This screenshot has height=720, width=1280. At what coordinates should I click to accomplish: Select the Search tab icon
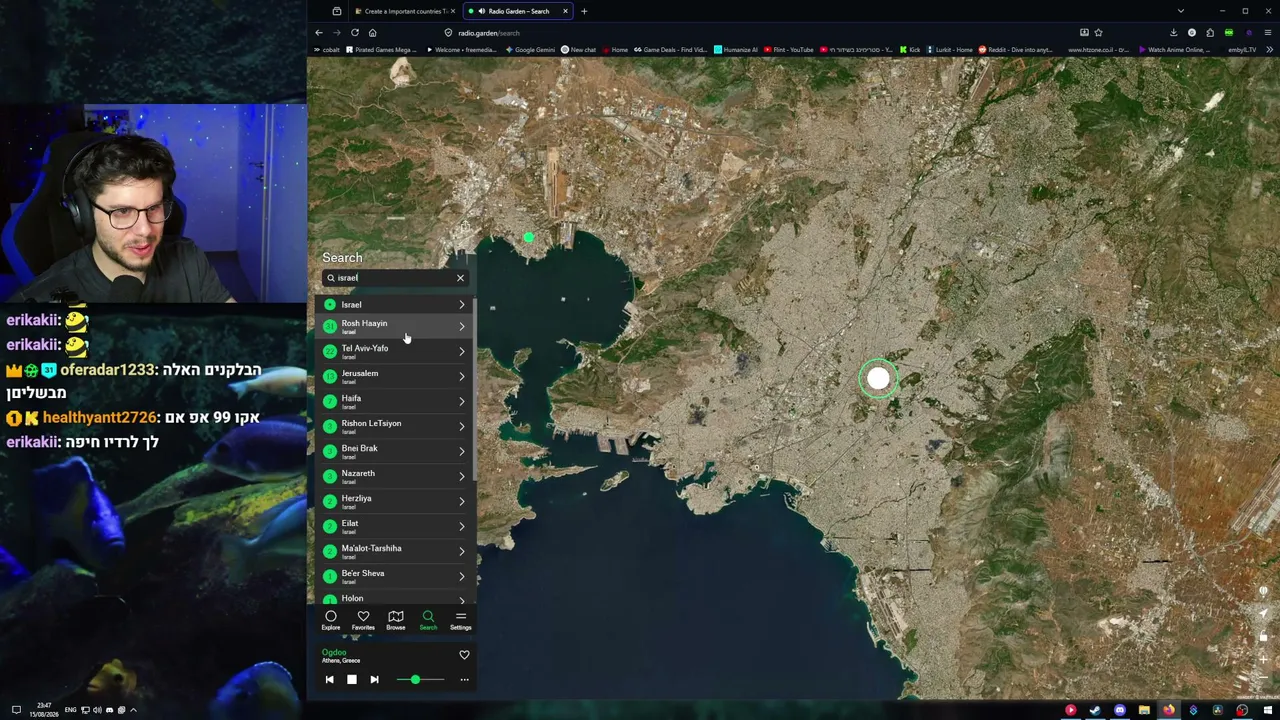click(428, 620)
